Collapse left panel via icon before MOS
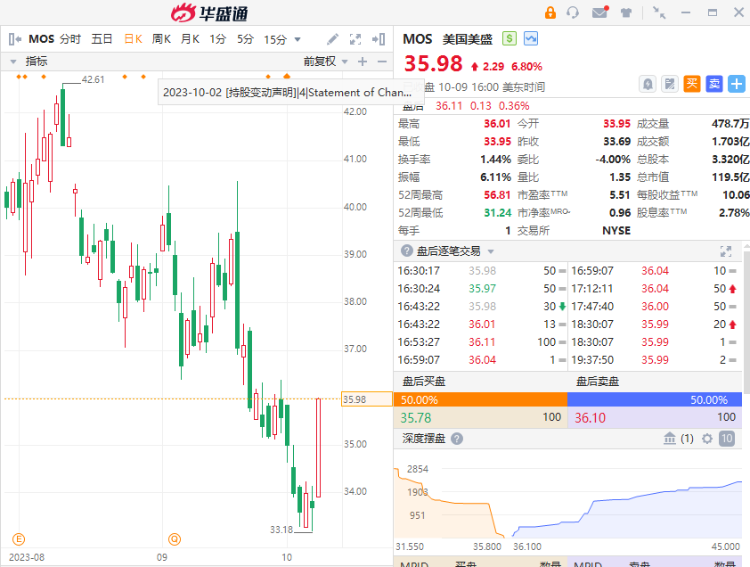 pos(15,39)
